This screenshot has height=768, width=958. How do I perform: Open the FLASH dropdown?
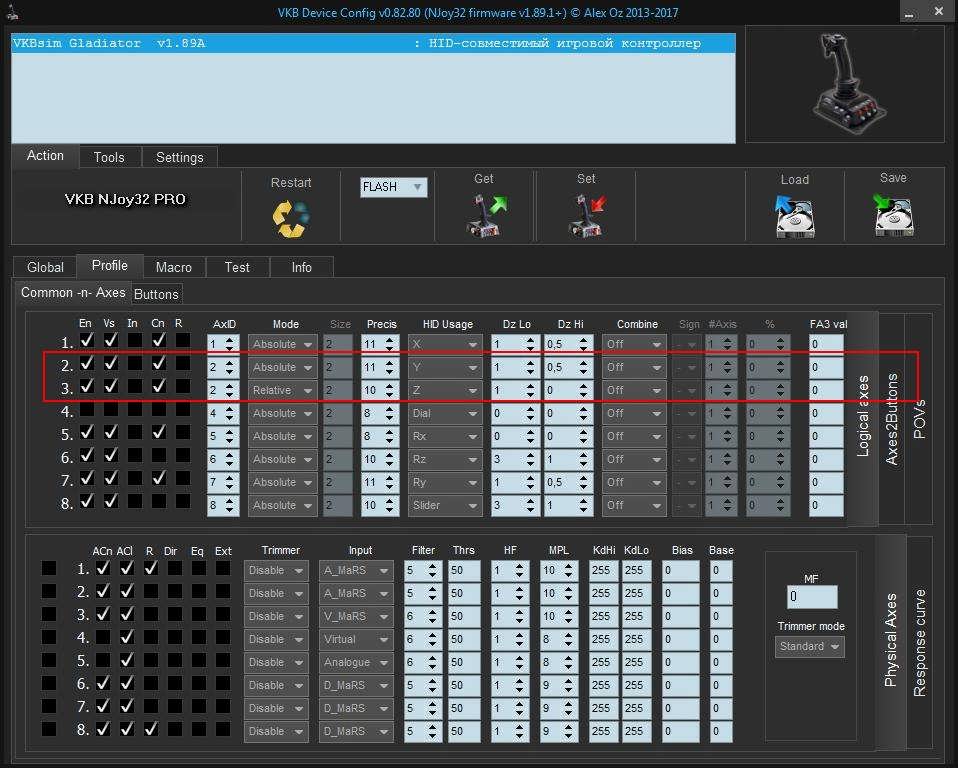(394, 187)
